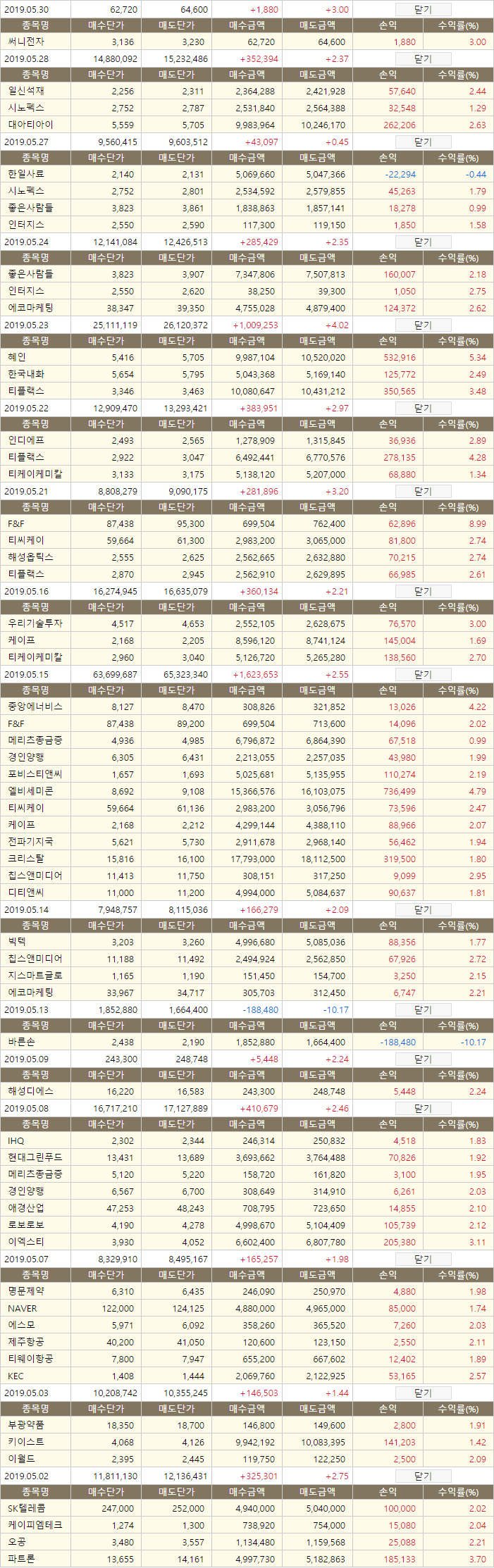The height and width of the screenshot is (1568, 494).
Task: Select 전파기지국 stock entry
Action: (x=30, y=842)
